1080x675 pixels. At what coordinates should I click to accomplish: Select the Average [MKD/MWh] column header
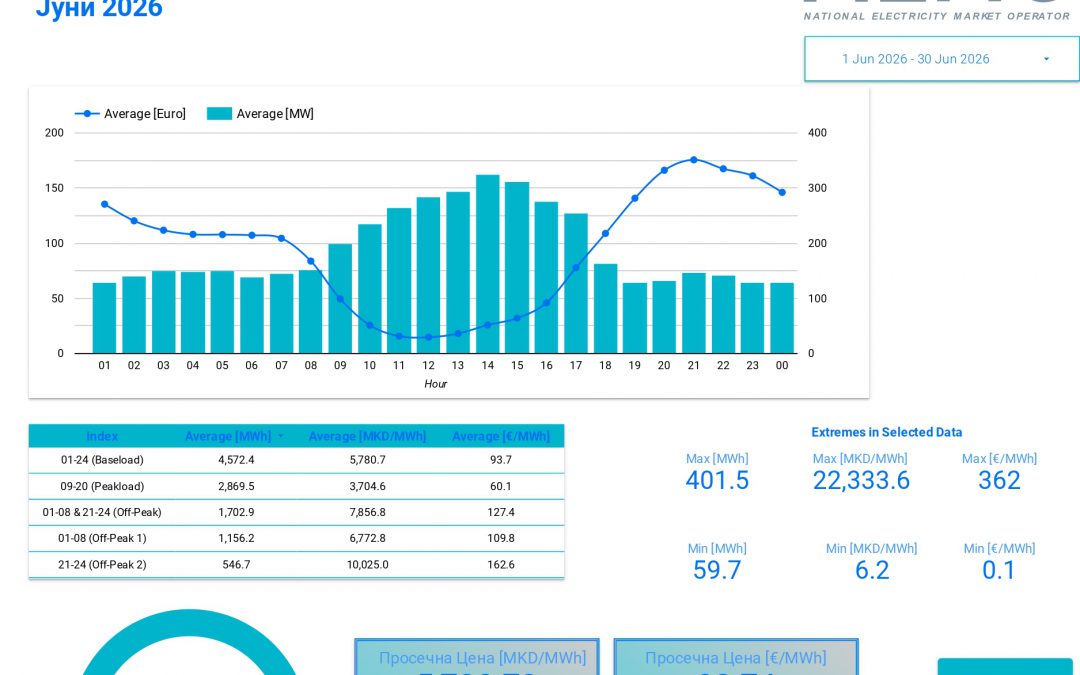[x=367, y=436]
